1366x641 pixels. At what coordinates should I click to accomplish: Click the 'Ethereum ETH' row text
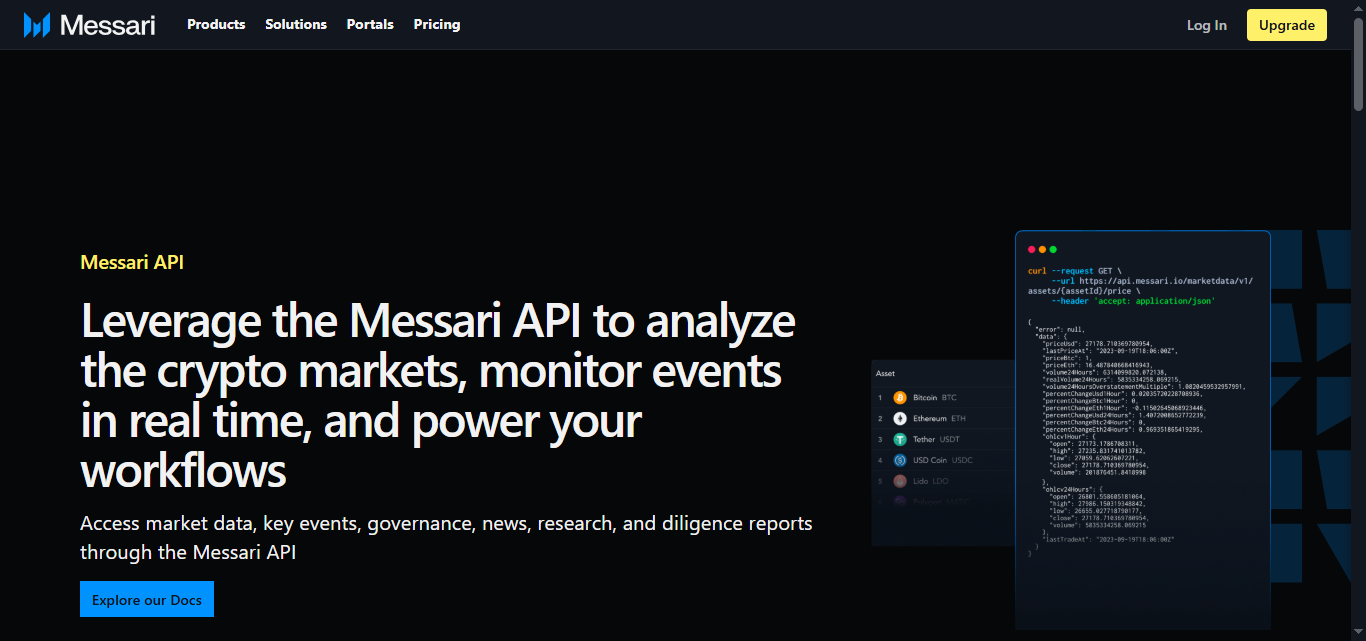[x=939, y=419]
